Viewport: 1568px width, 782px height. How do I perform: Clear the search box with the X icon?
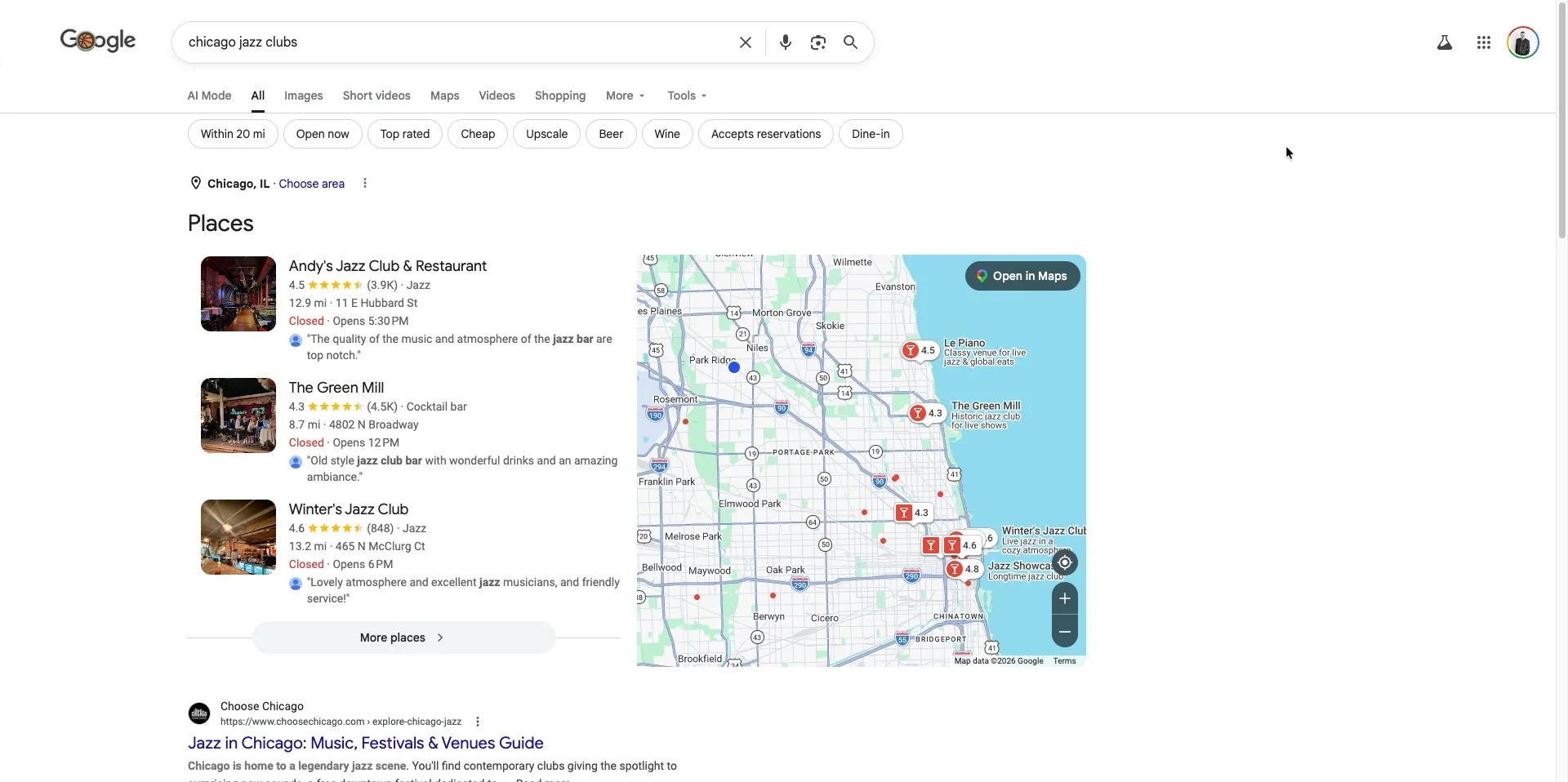[x=745, y=42]
